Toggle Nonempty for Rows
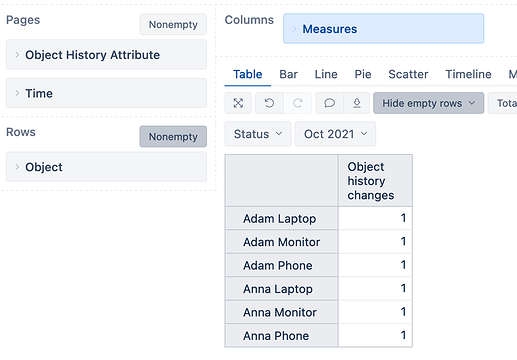The width and height of the screenshot is (517, 360). 173,136
